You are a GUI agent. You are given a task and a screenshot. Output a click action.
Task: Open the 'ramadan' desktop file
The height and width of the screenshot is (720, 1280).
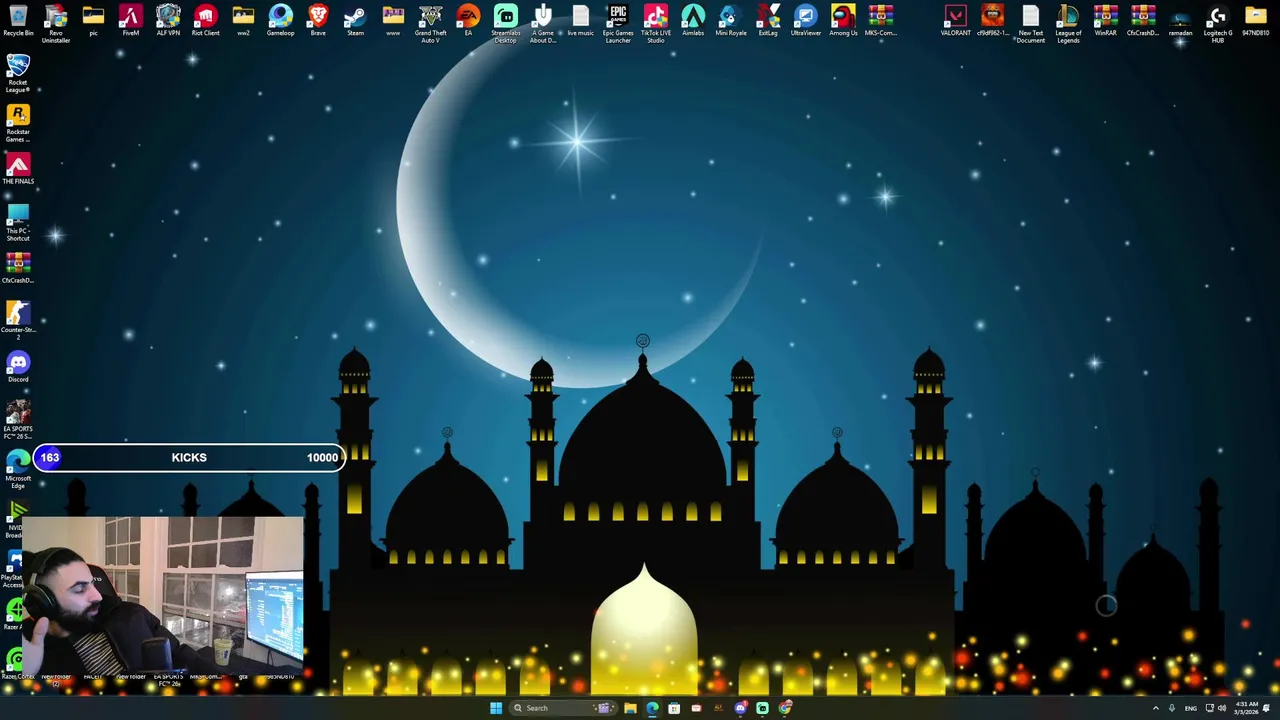pos(1180,20)
